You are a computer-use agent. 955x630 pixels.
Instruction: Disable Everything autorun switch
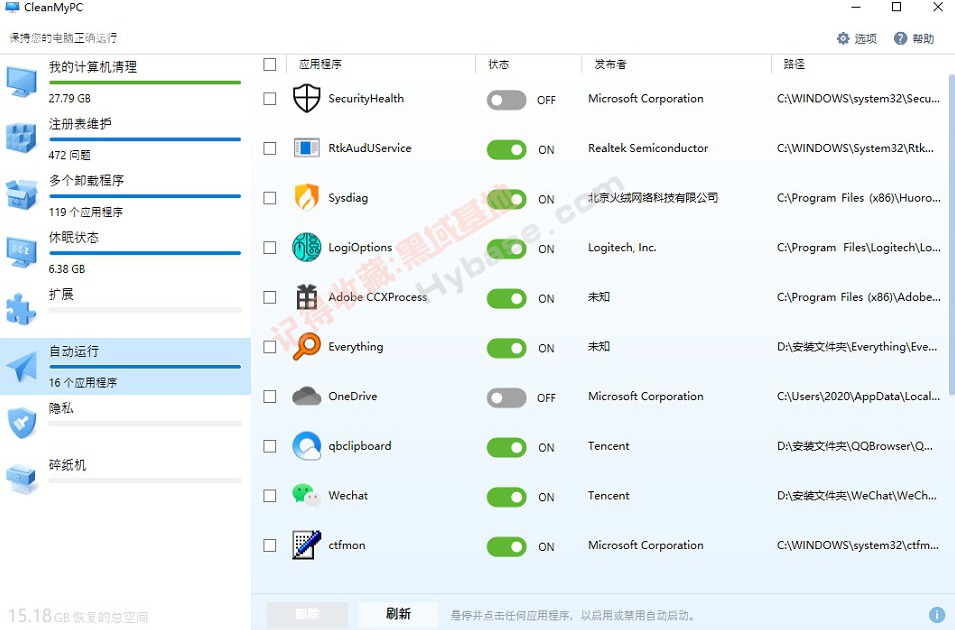pos(506,348)
